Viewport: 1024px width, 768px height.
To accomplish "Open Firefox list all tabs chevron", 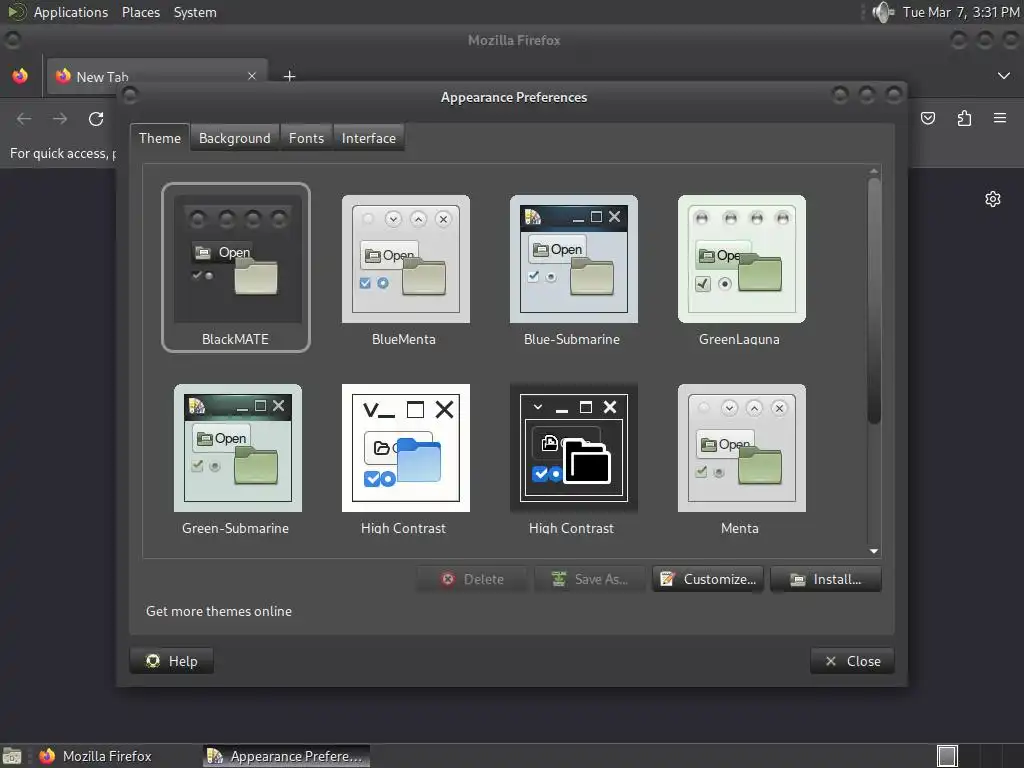I will 1004,76.
